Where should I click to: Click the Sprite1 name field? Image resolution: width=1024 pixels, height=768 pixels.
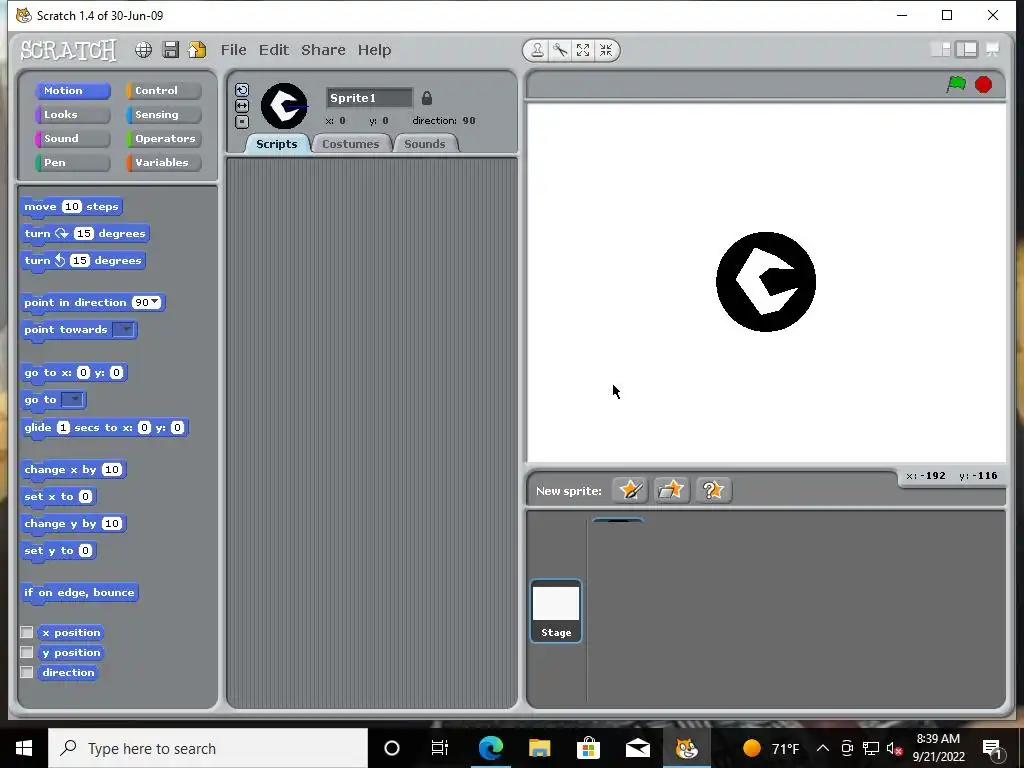370,98
